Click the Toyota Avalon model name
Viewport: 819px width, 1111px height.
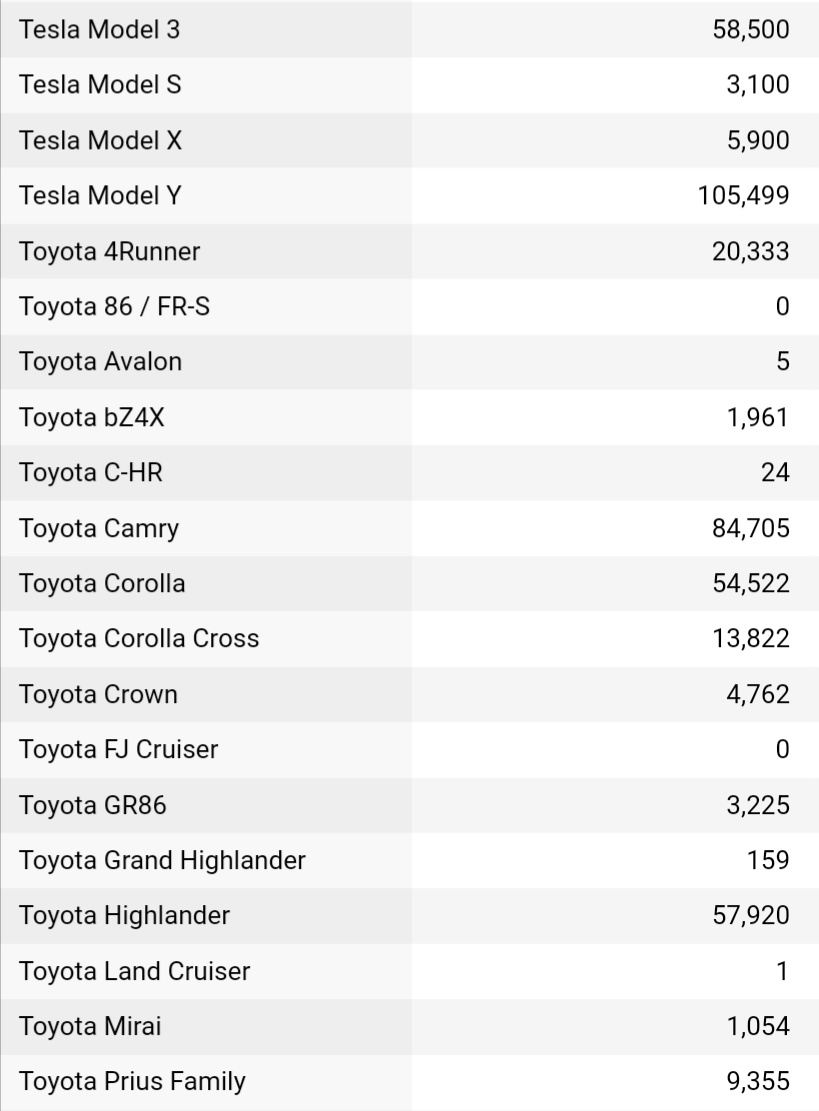point(100,362)
